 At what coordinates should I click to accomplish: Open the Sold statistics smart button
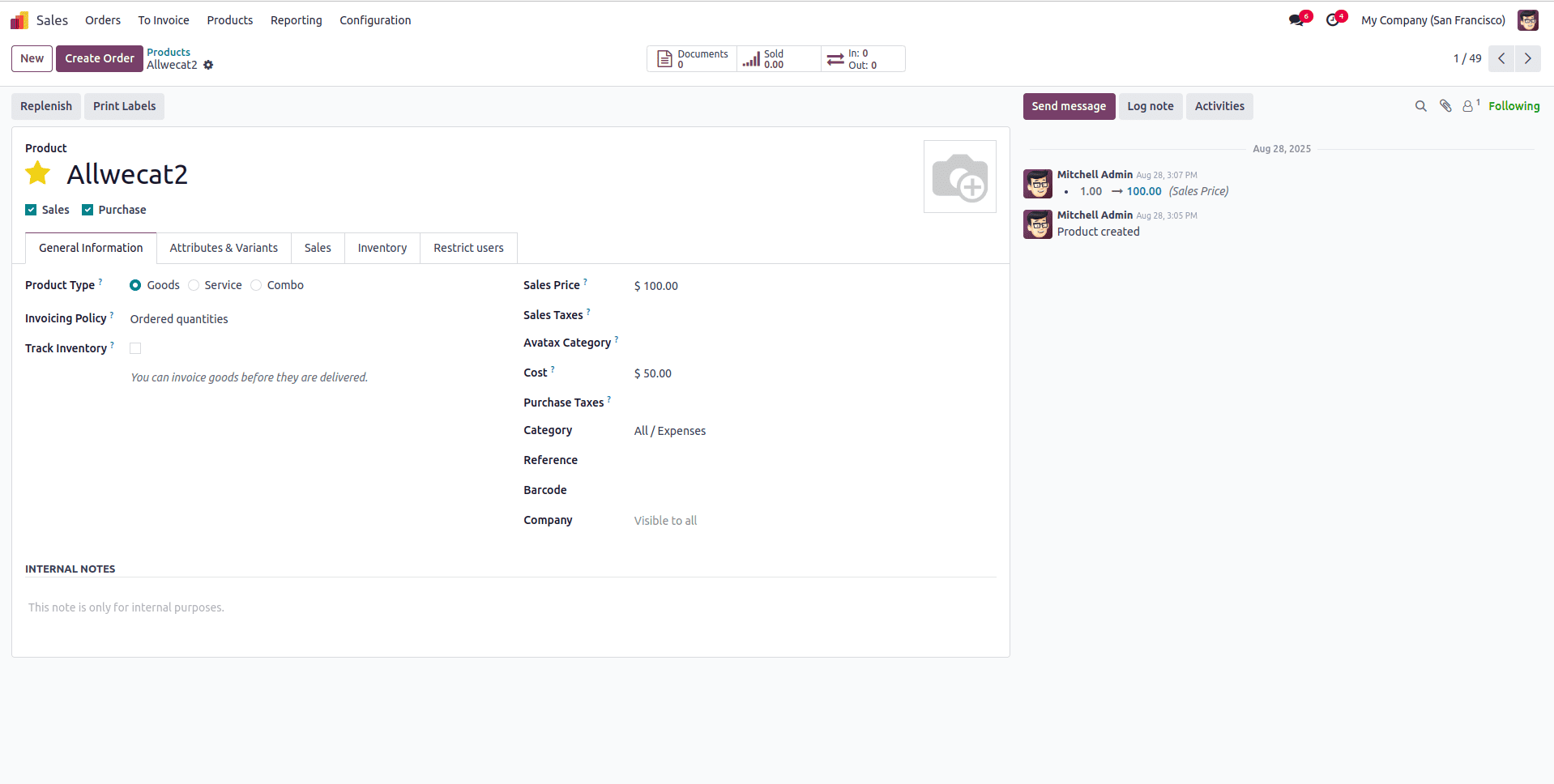[x=779, y=58]
